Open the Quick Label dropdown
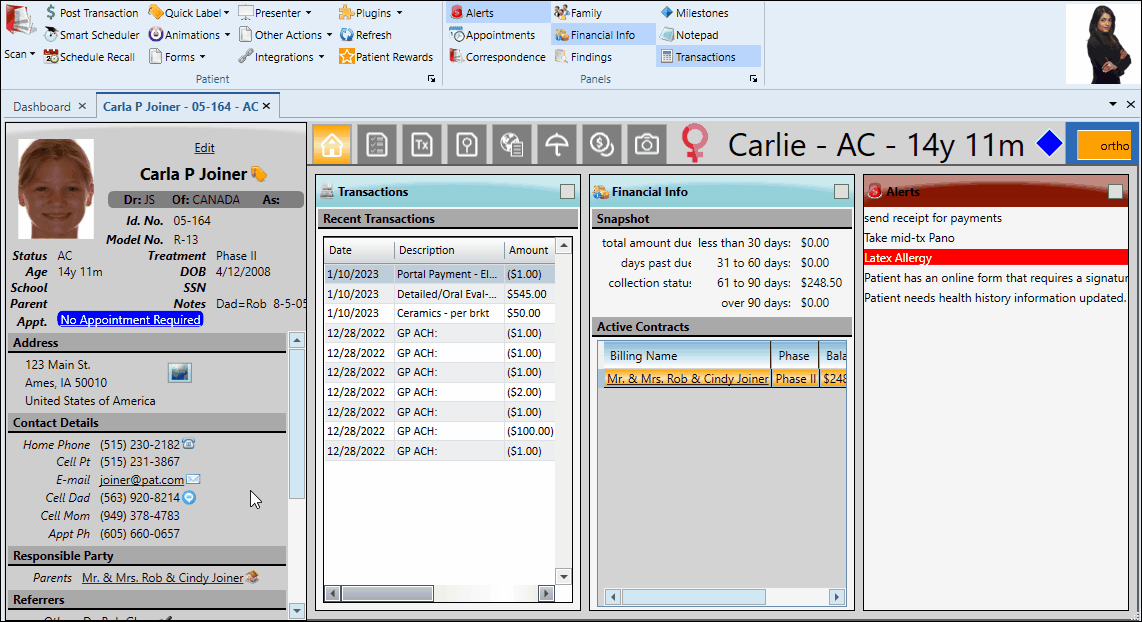The height and width of the screenshot is (622, 1142). click(188, 12)
